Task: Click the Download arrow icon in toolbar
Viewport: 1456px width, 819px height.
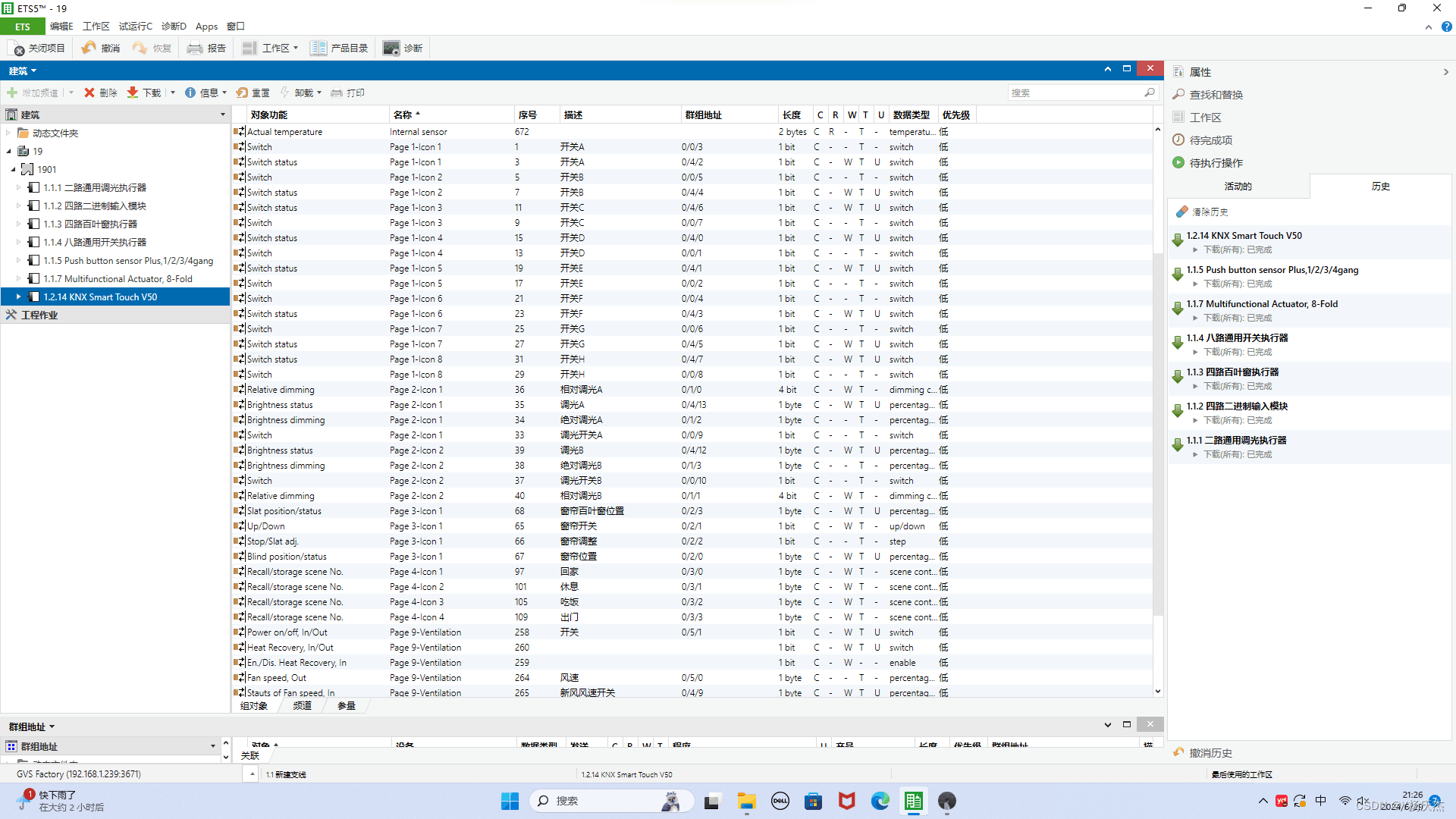Action: tap(133, 93)
